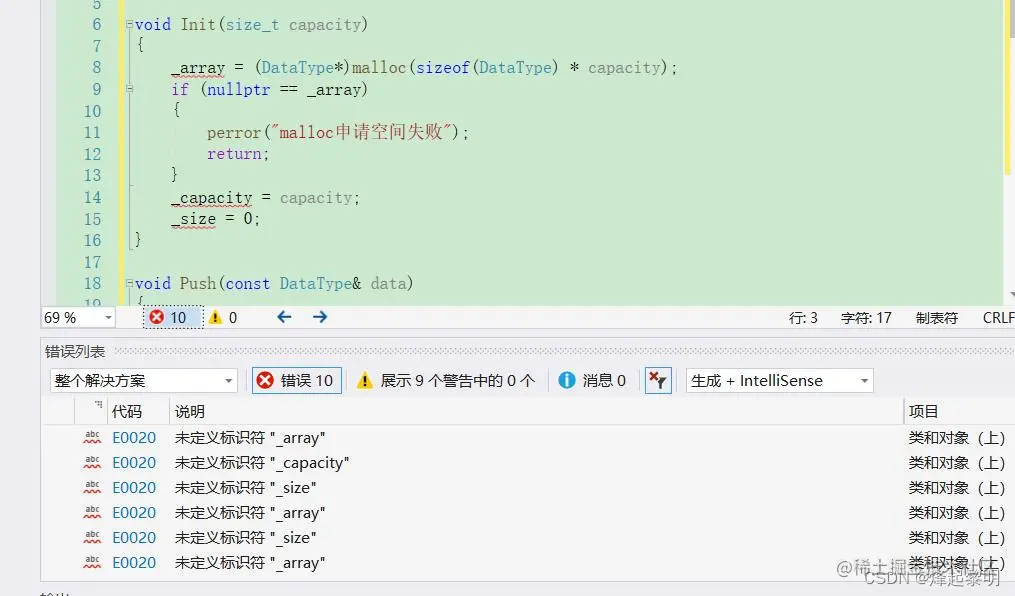Image resolution: width=1015 pixels, height=596 pixels.
Task: Collapse the Init function using its fold marker
Action: (130, 24)
